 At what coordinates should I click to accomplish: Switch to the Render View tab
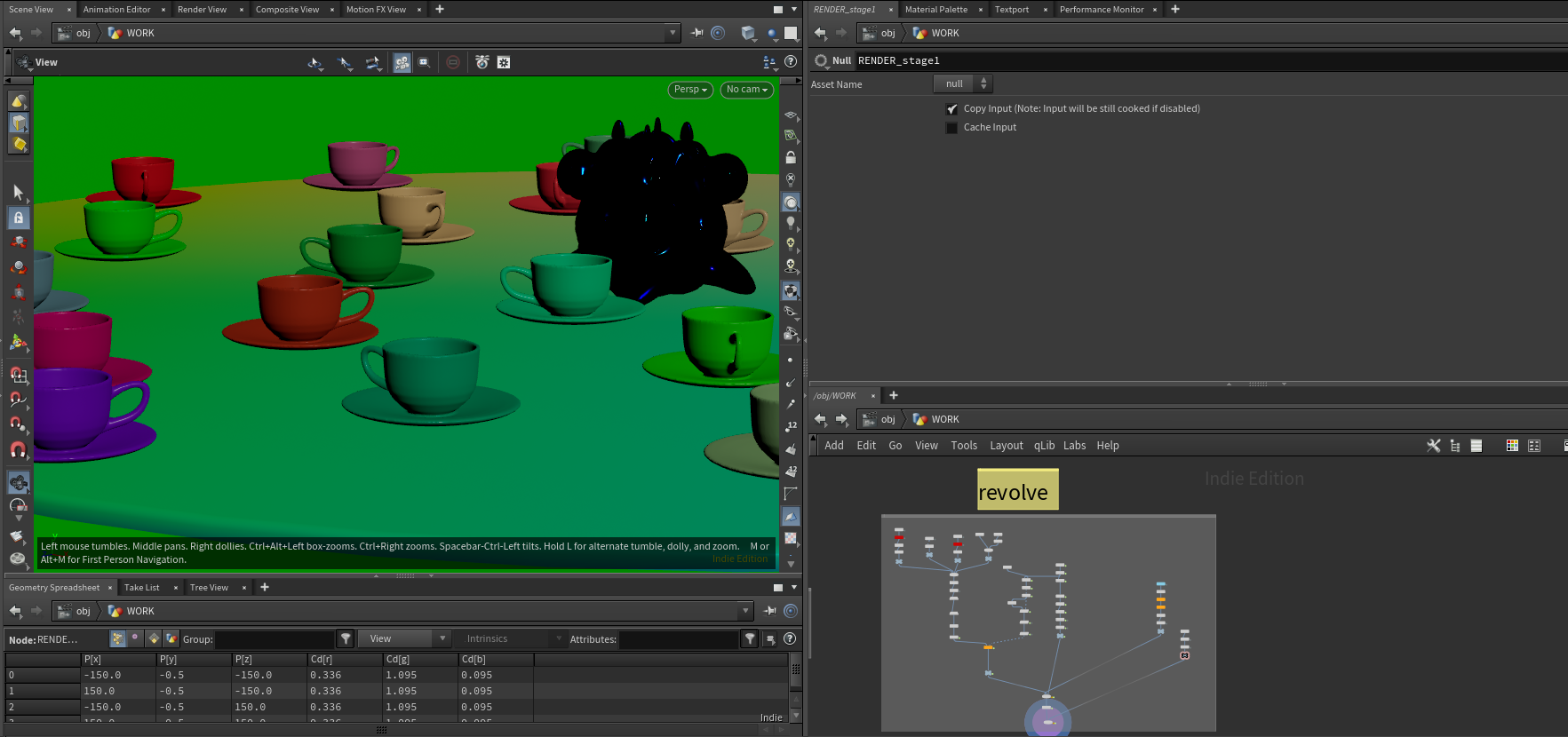click(x=202, y=10)
